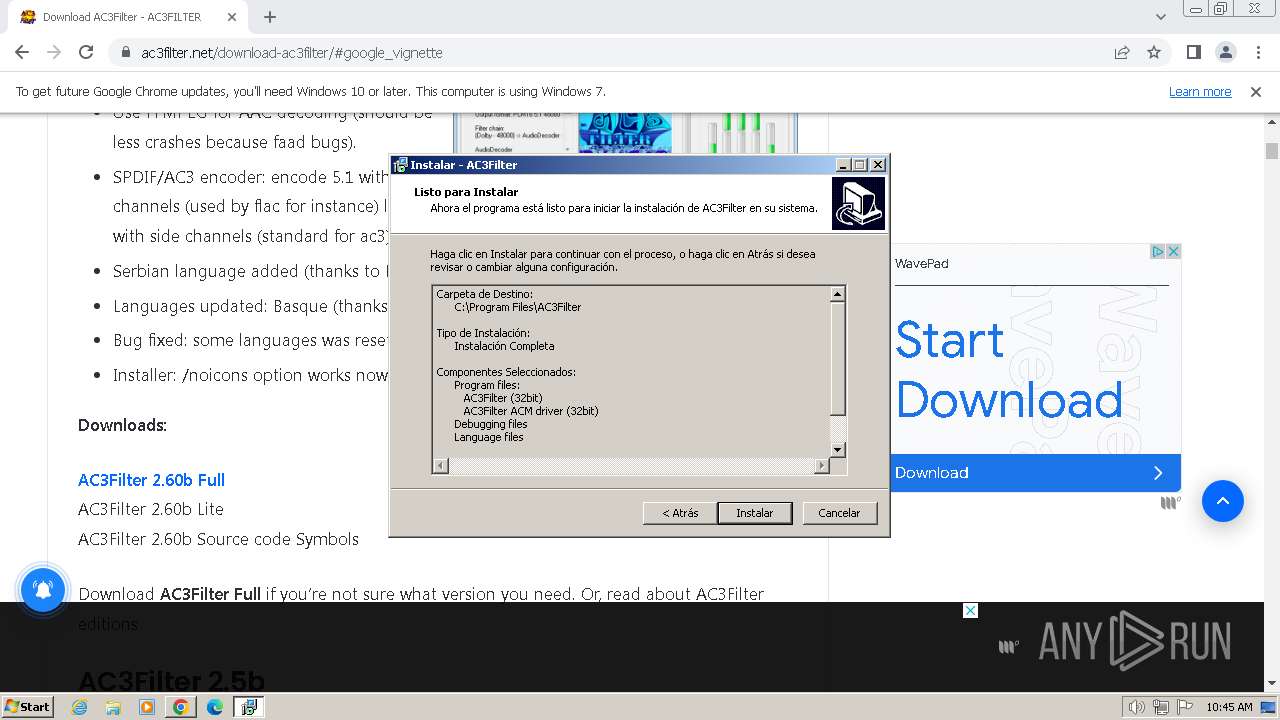Open Internet Explorer from the taskbar
This screenshot has height=720, width=1280.
pos(80,707)
